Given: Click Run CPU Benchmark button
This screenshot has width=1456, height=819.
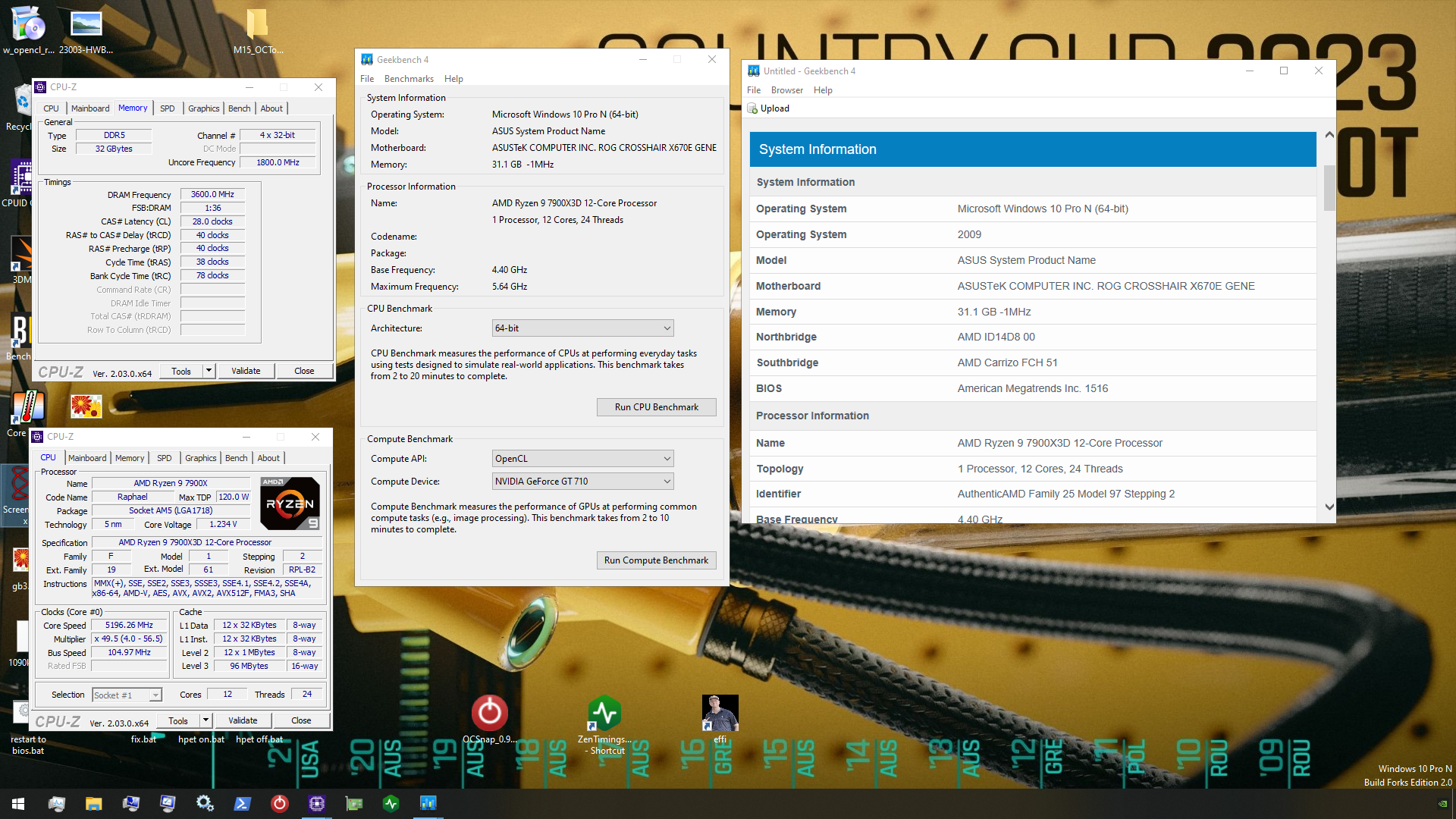Looking at the screenshot, I should point(656,407).
